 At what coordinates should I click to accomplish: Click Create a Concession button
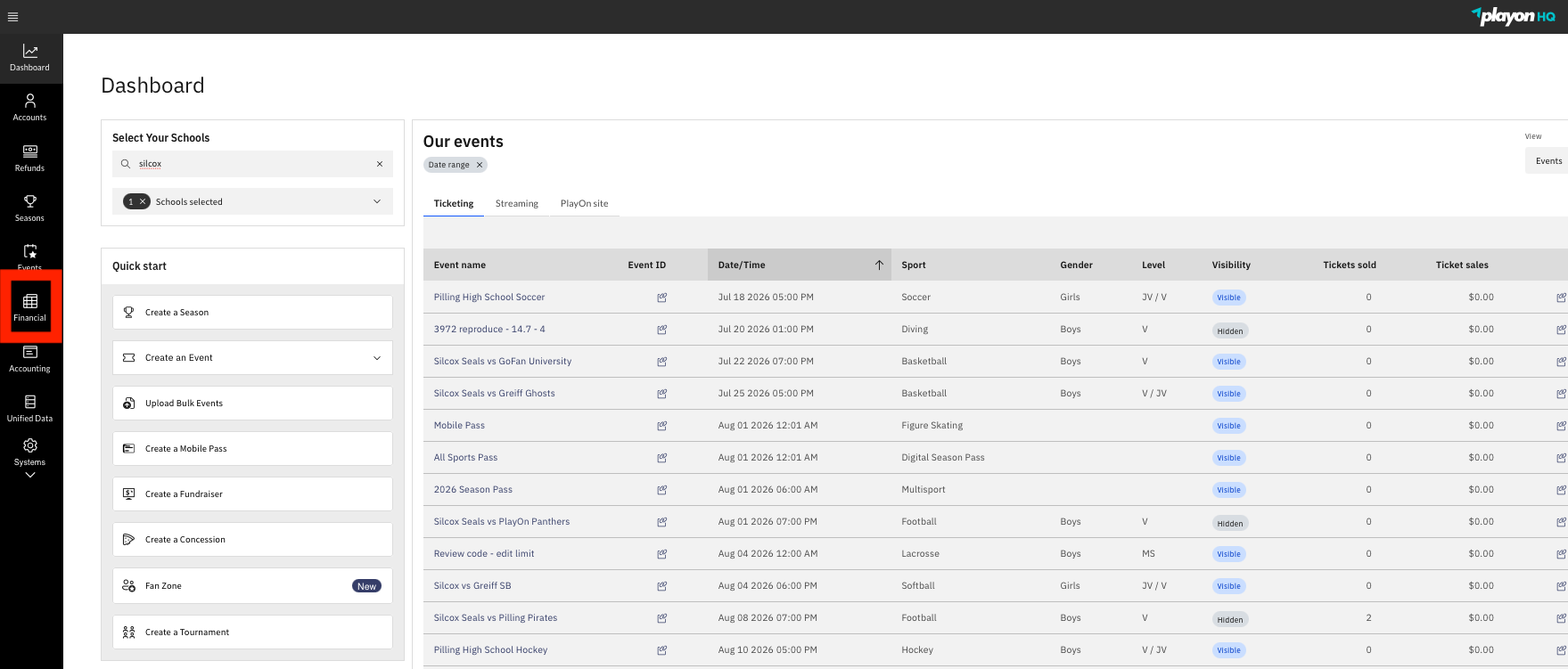(x=253, y=540)
